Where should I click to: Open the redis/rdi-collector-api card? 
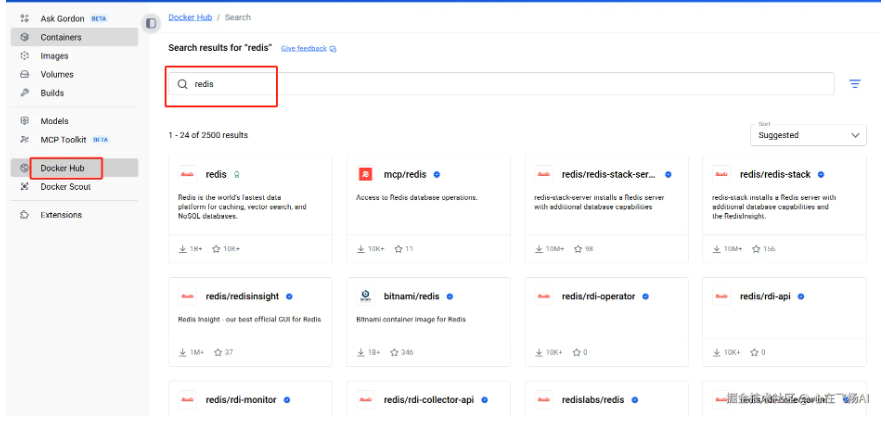coord(428,399)
